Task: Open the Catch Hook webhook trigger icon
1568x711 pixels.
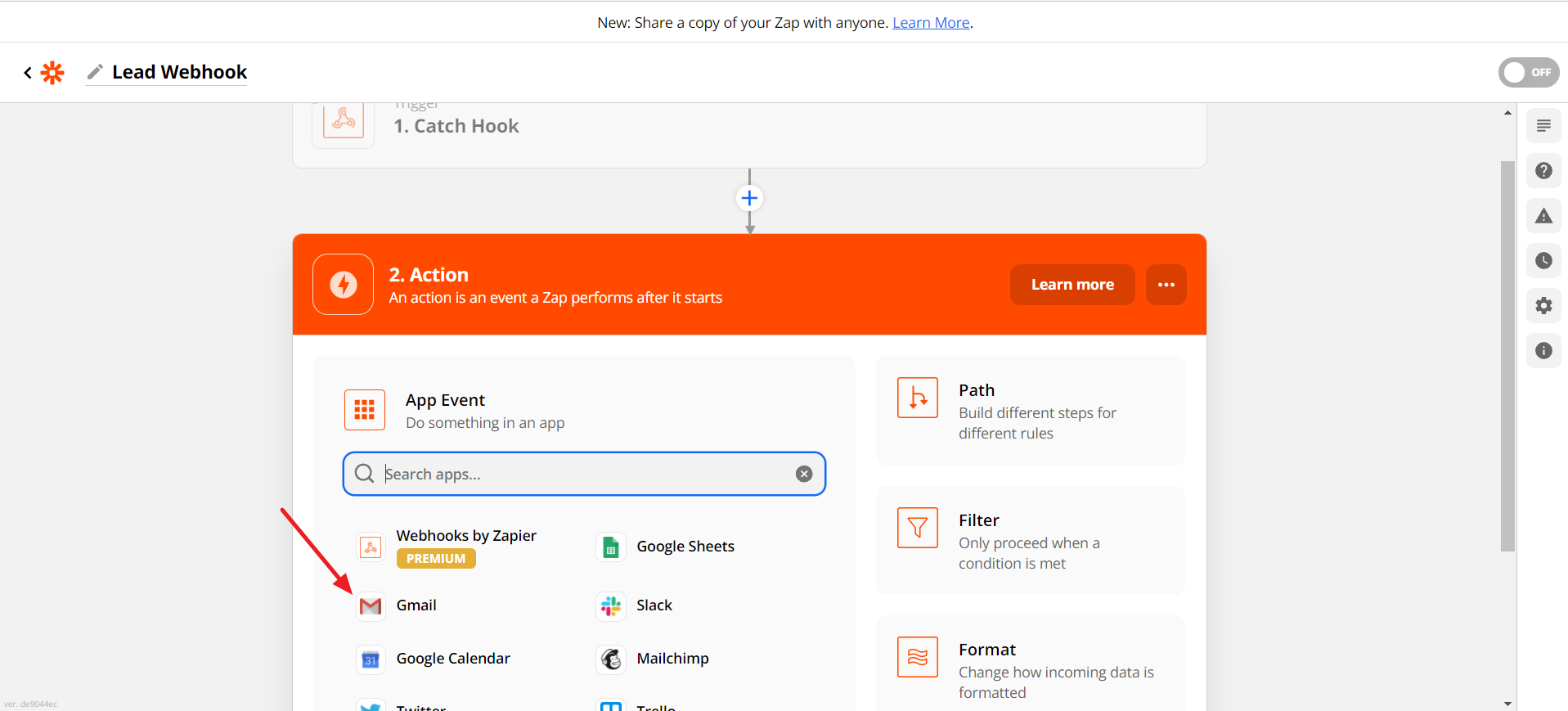Action: click(344, 120)
